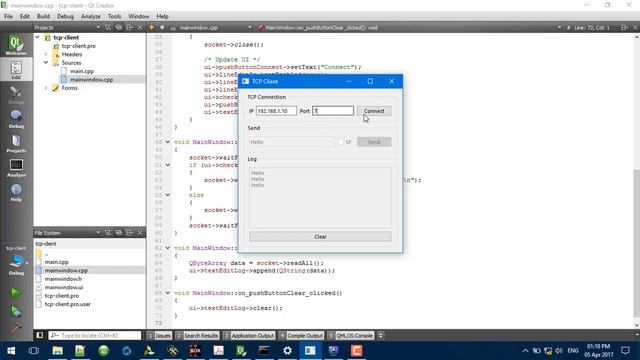This screenshot has height=360, width=640.
Task: Open the Help mode icon in sidebar
Action: tap(16, 193)
